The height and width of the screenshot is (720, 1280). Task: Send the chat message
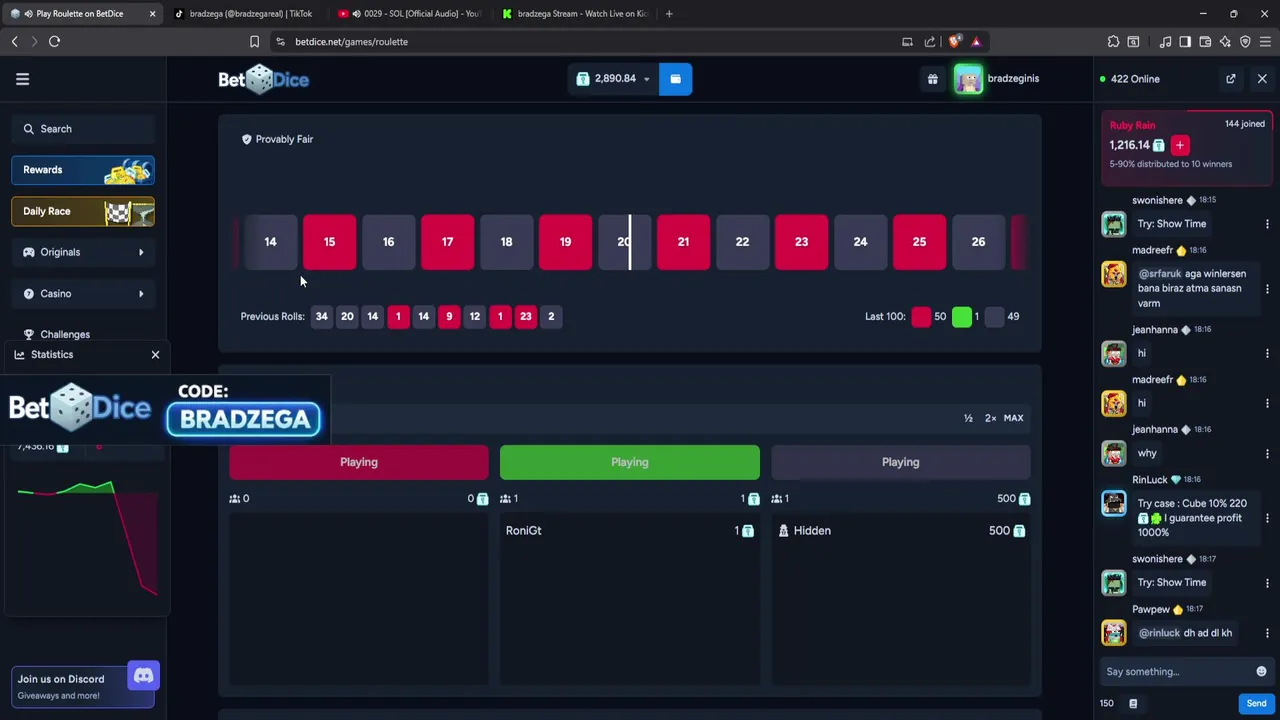coord(1256,703)
